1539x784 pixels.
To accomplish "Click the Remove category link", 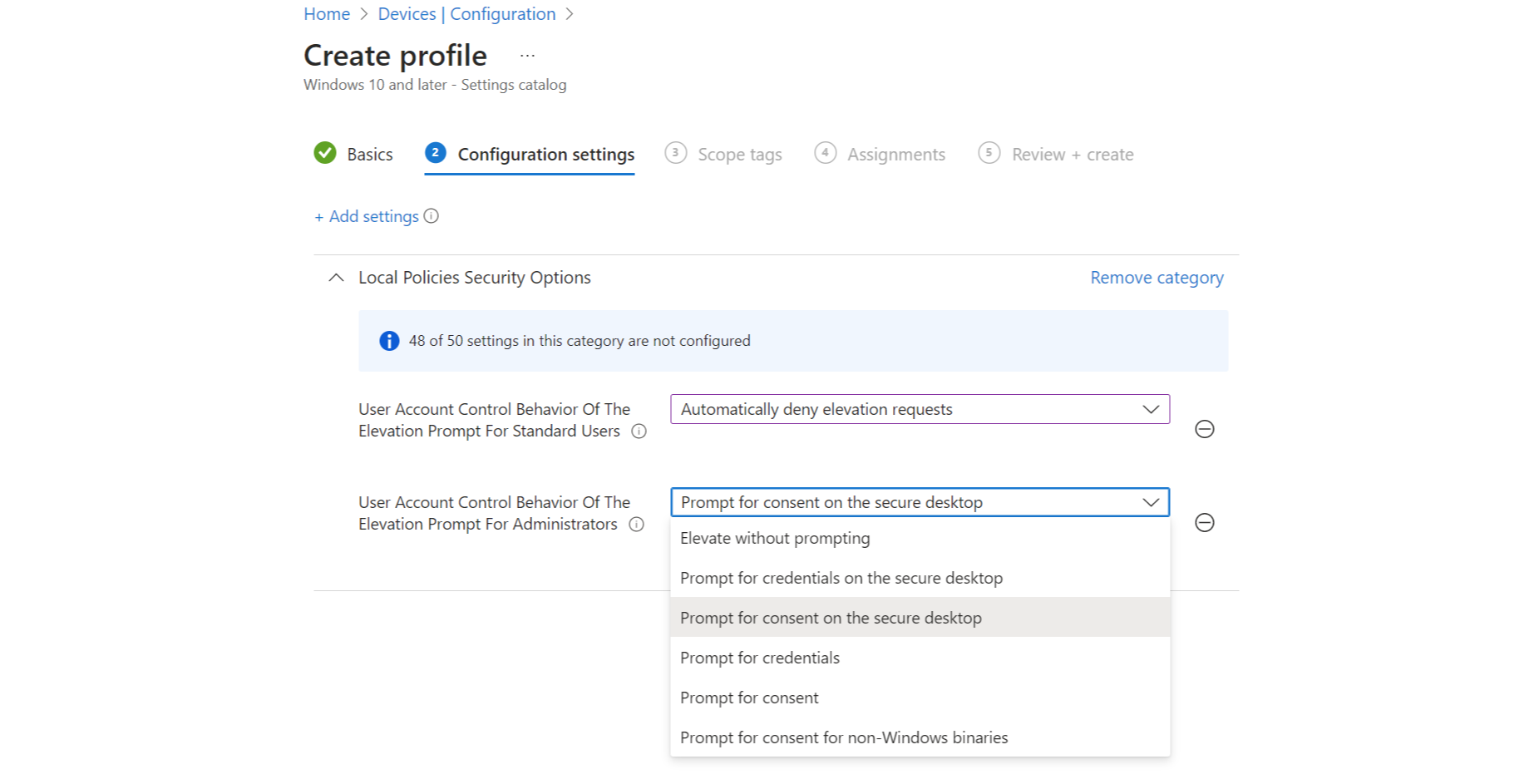I will click(1157, 278).
